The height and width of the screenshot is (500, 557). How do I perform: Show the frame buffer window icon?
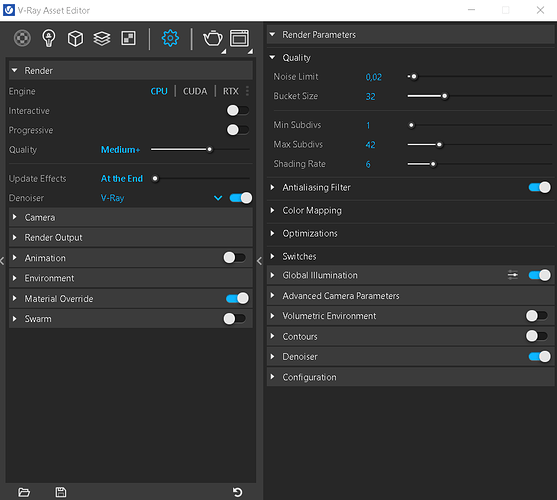(239, 38)
